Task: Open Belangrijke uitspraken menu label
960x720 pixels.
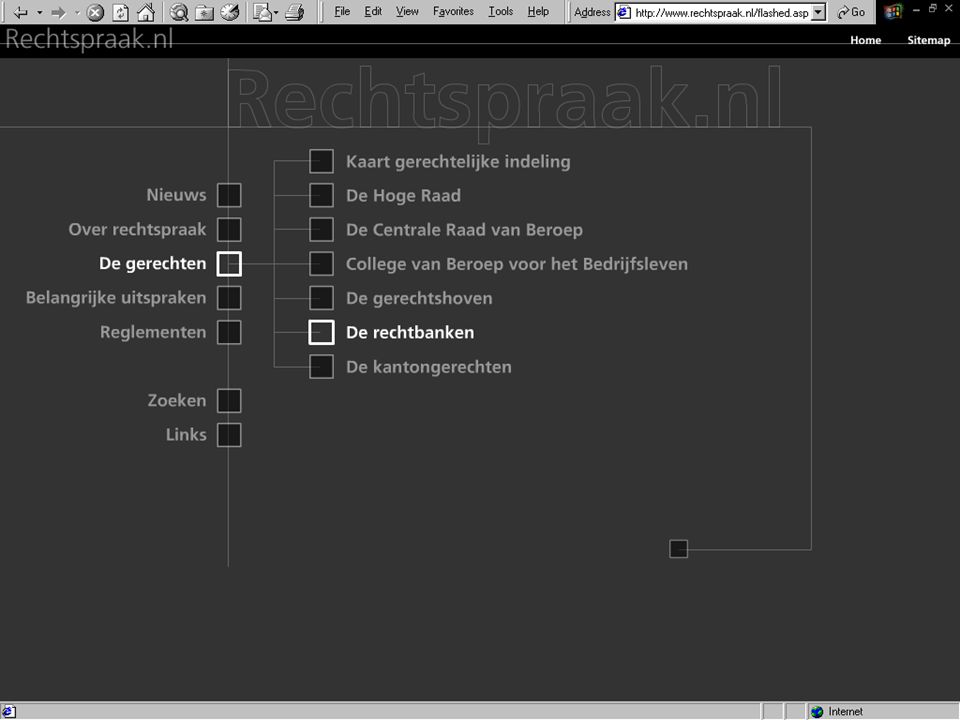Action: coord(116,298)
